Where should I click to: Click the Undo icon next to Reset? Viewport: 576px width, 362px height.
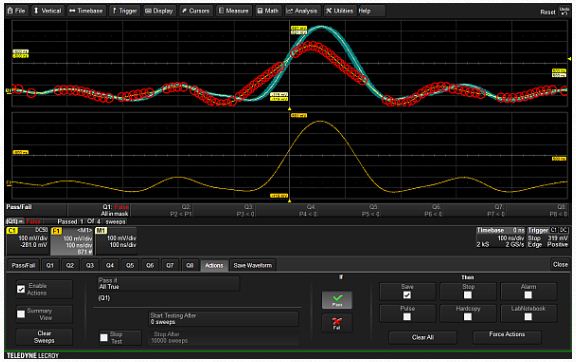[564, 11]
